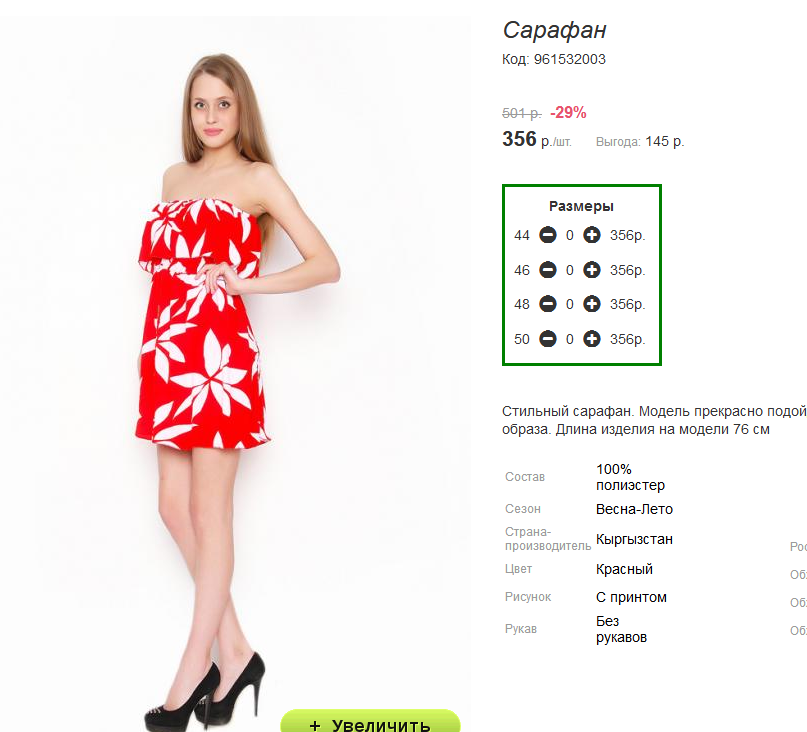Decrease quantity for size 44
The height and width of the screenshot is (732, 807).
pos(548,235)
